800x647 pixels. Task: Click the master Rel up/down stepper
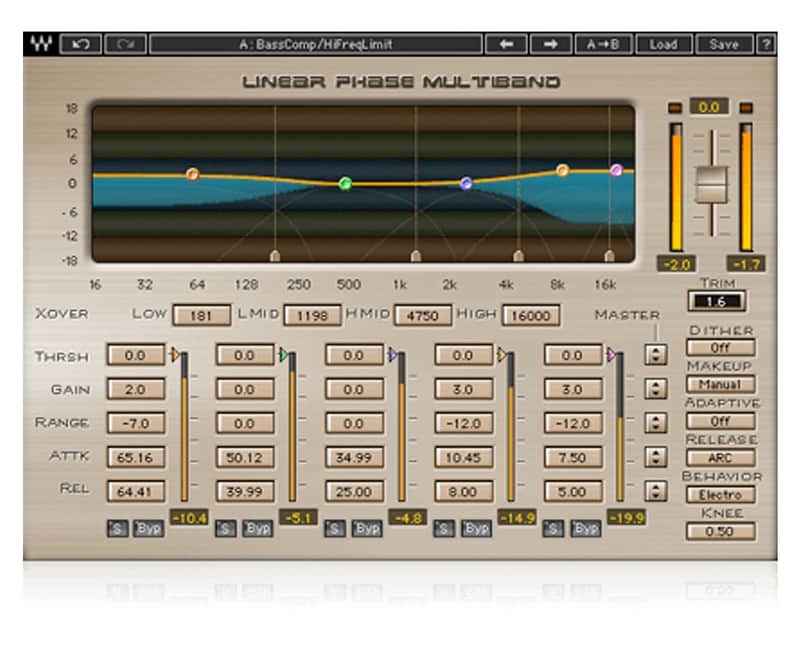656,491
